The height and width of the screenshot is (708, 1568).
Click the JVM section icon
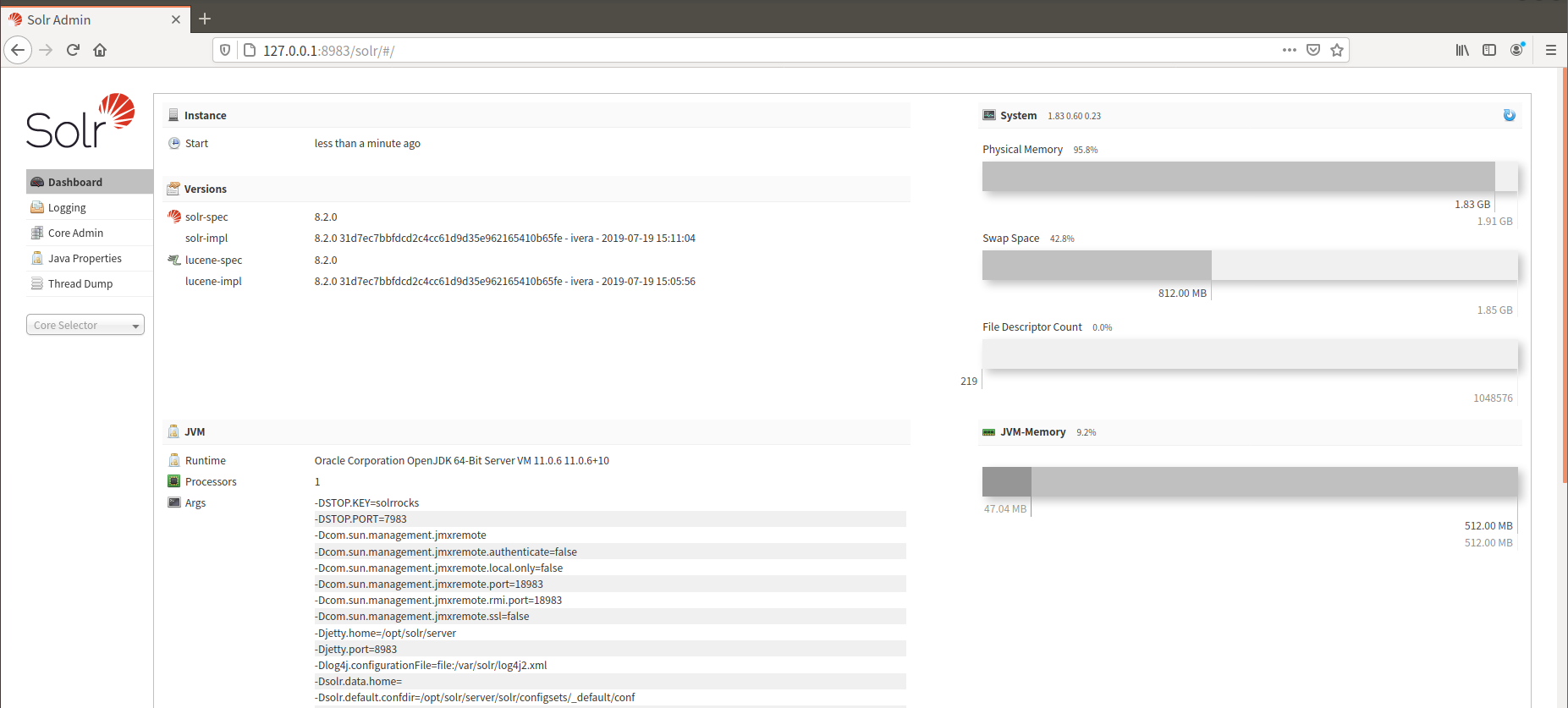[x=173, y=431]
